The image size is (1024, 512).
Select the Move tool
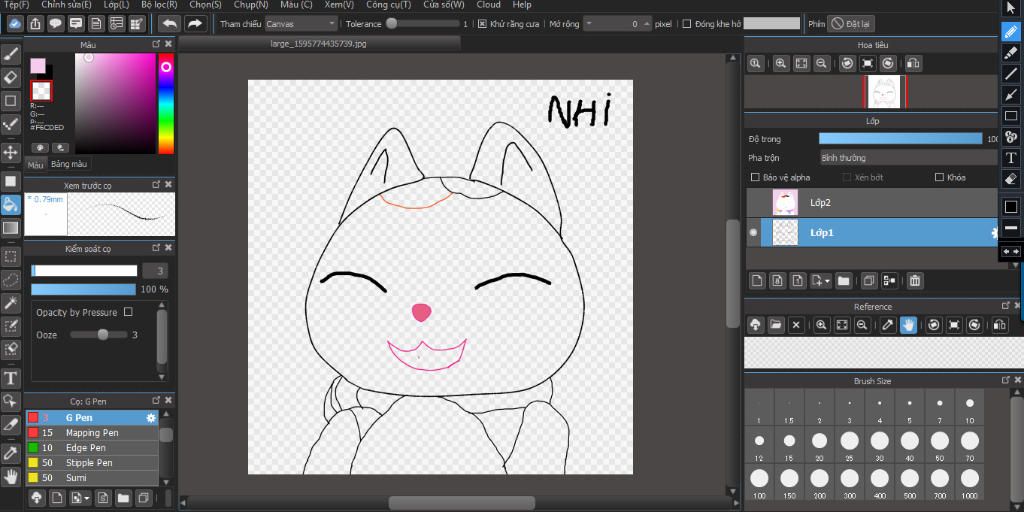coord(11,153)
